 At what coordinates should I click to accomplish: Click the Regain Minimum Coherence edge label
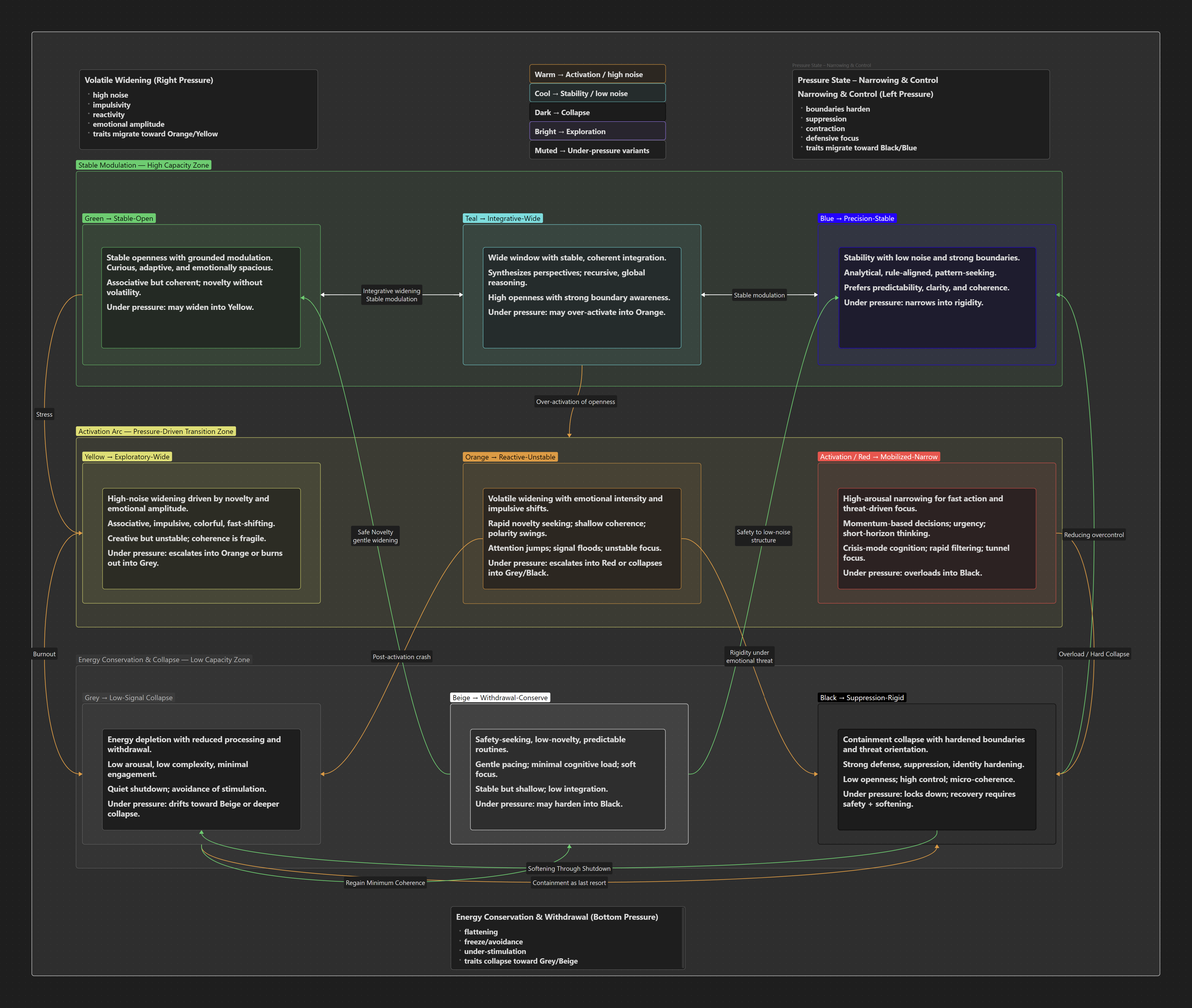point(386,882)
